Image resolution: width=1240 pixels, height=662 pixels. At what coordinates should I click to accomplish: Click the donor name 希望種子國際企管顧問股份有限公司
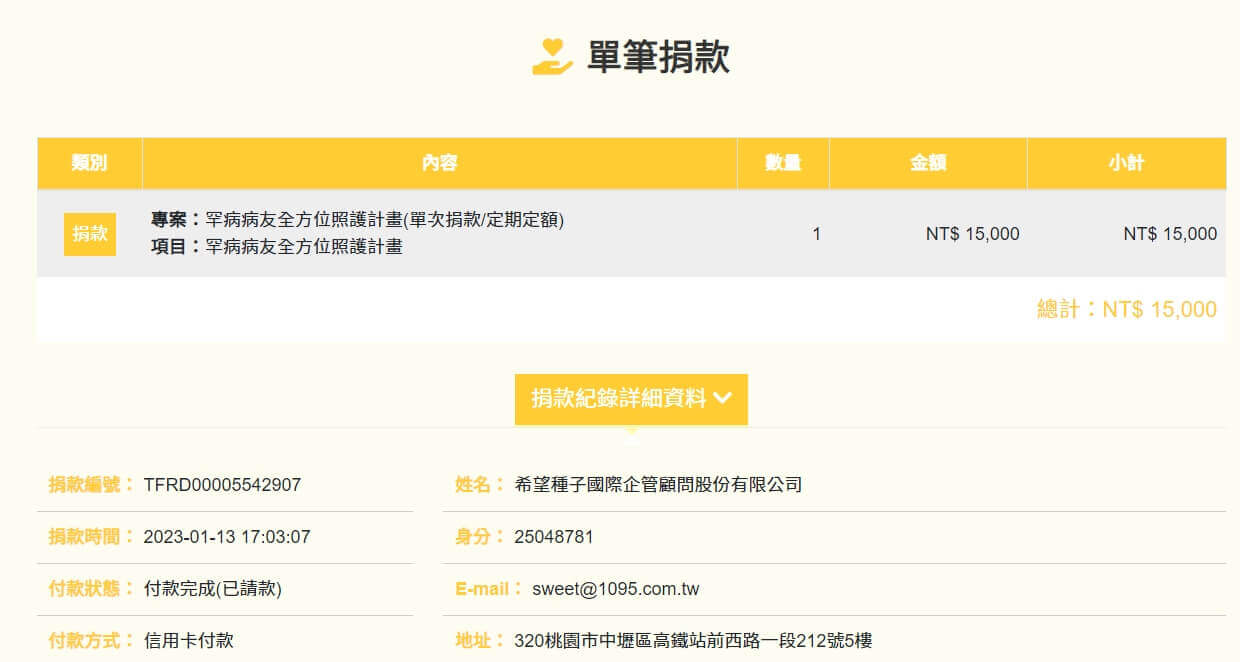click(x=658, y=485)
